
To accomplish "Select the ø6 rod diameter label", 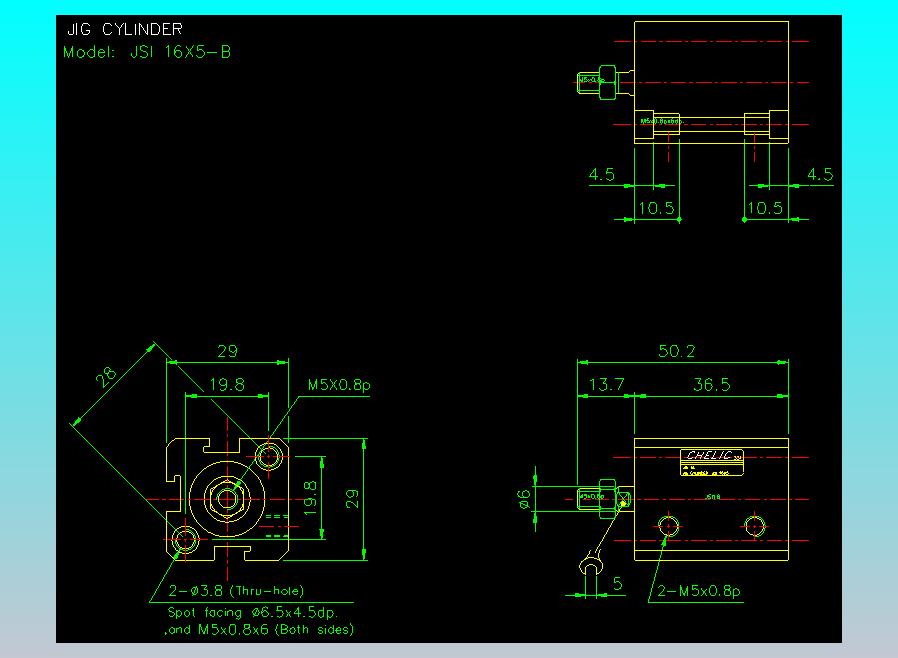I will (x=524, y=499).
